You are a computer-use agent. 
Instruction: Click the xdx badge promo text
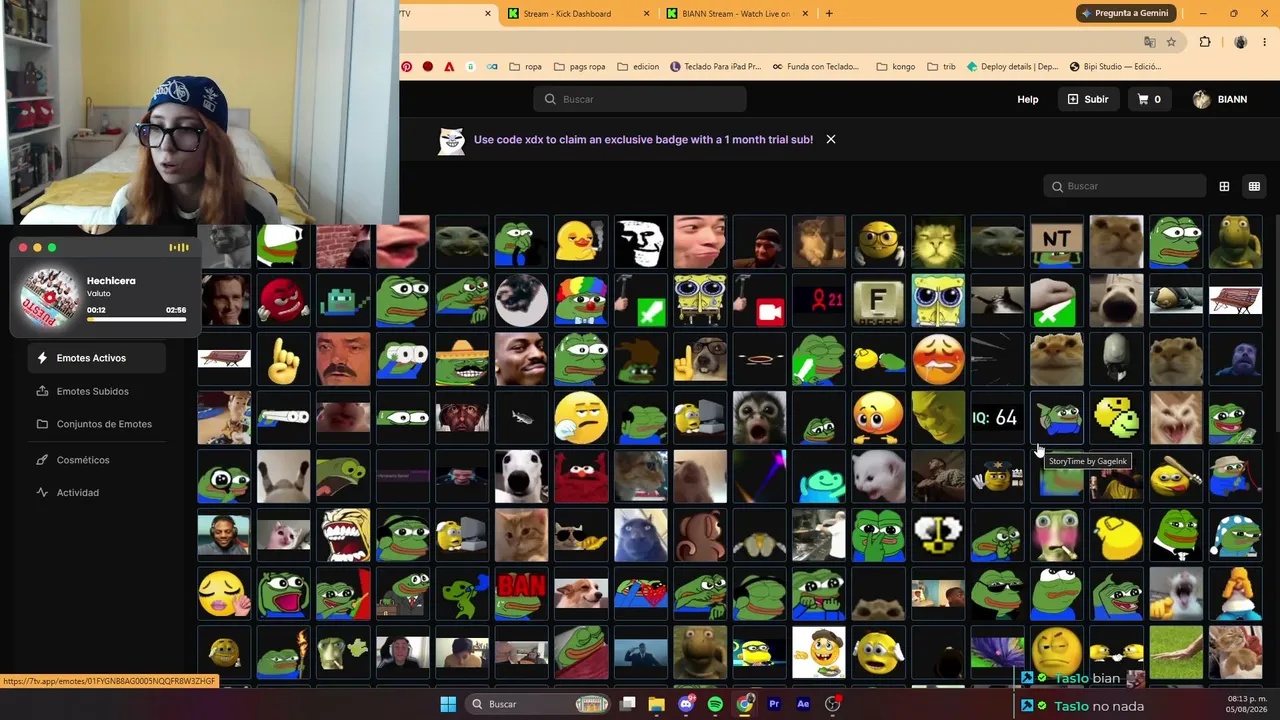pos(643,140)
